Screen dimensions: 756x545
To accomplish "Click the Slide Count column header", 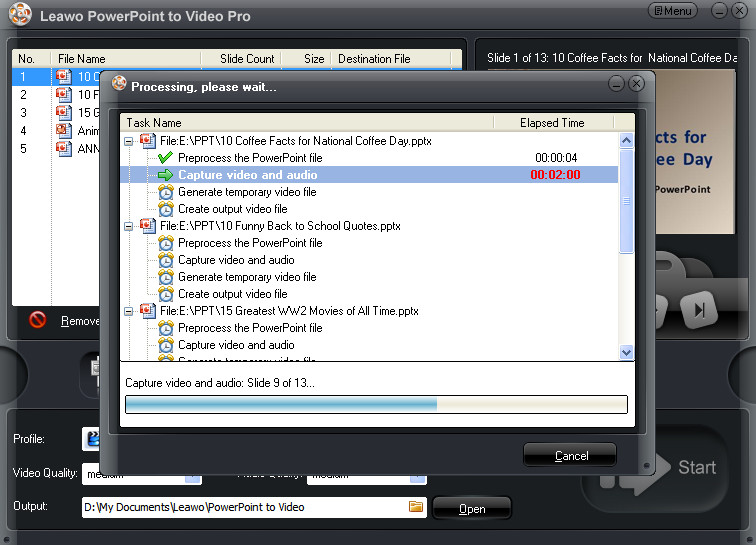I will 241,59.
